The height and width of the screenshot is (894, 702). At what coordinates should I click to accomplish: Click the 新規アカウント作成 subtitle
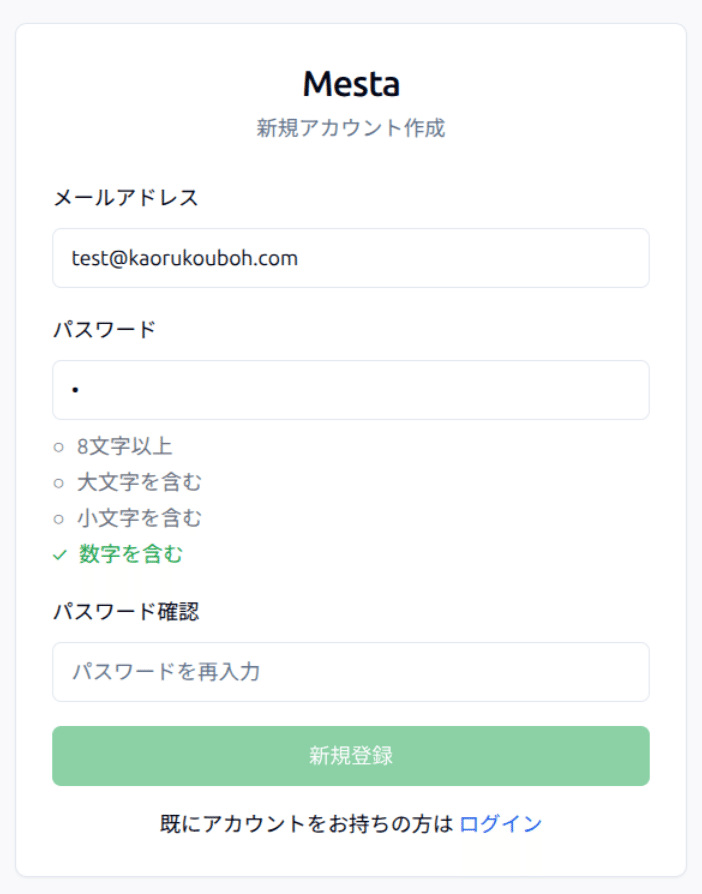[x=351, y=128]
